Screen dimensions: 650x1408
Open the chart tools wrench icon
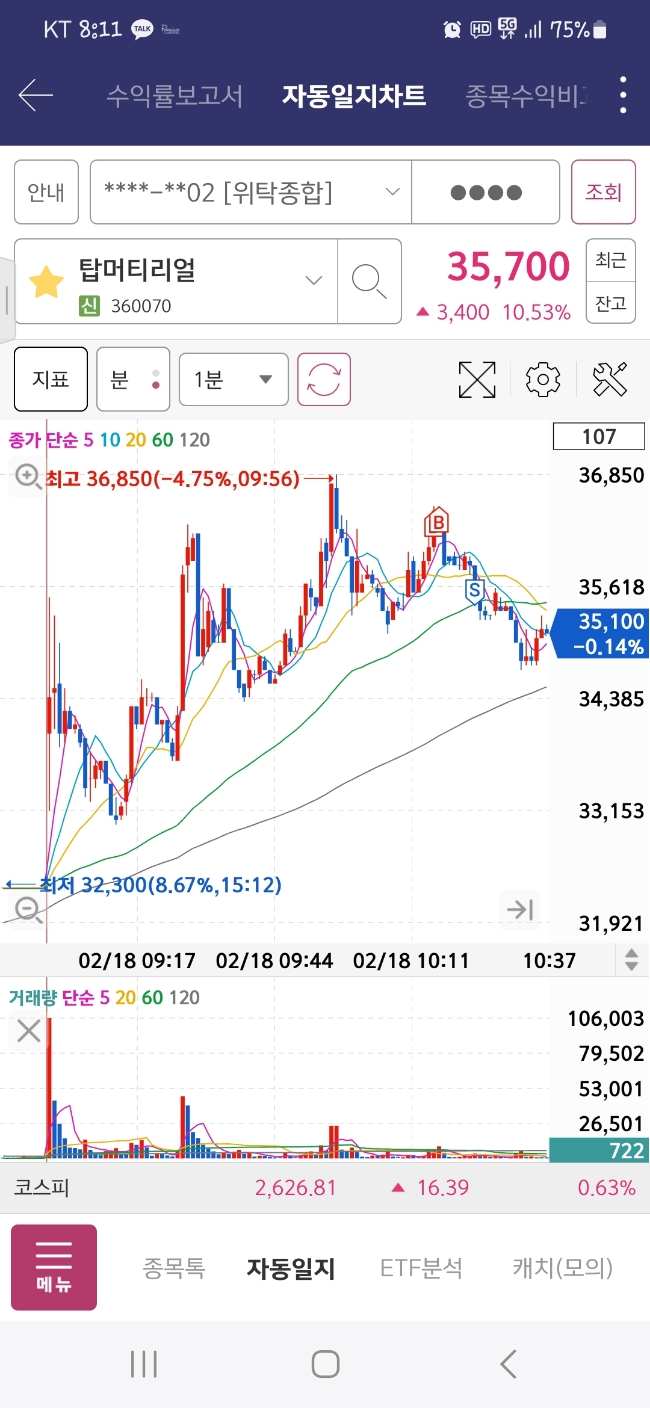click(609, 380)
